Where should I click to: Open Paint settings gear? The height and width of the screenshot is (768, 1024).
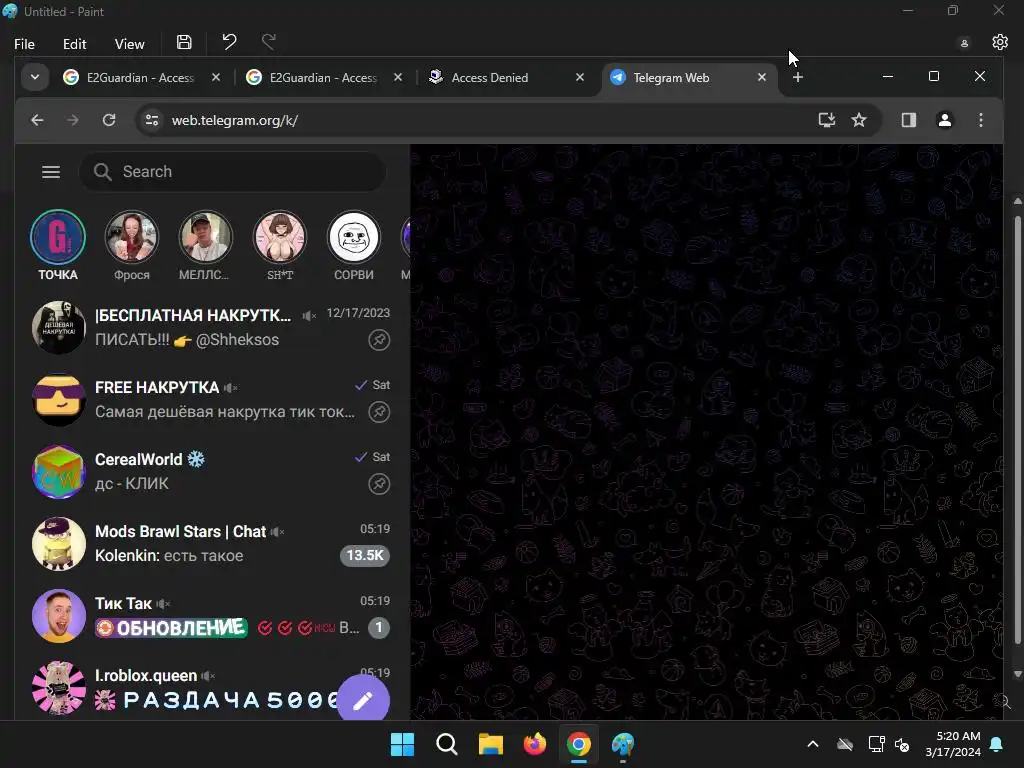click(x=1000, y=42)
